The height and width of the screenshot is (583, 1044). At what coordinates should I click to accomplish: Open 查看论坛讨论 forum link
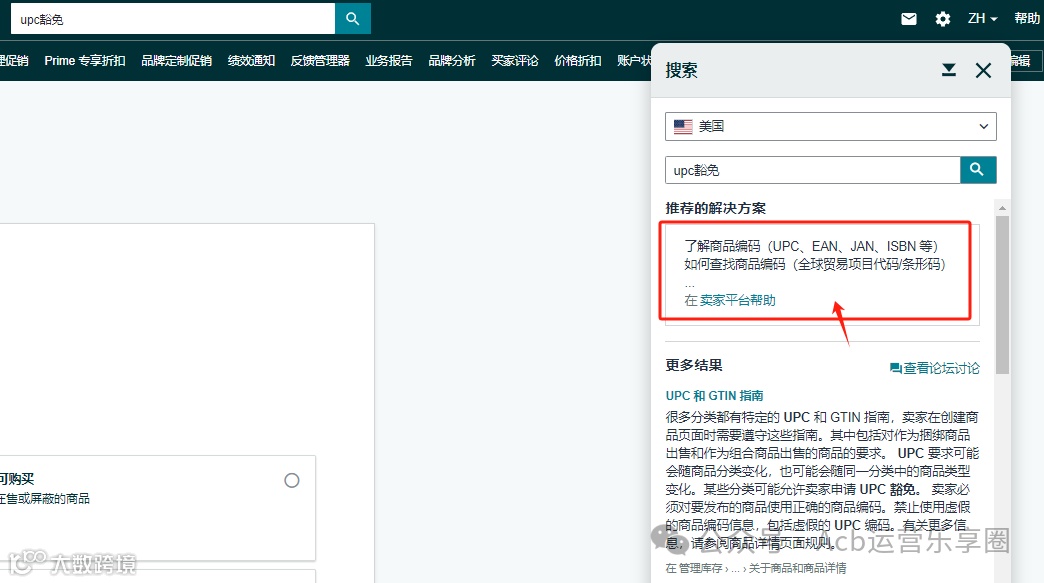coord(935,368)
